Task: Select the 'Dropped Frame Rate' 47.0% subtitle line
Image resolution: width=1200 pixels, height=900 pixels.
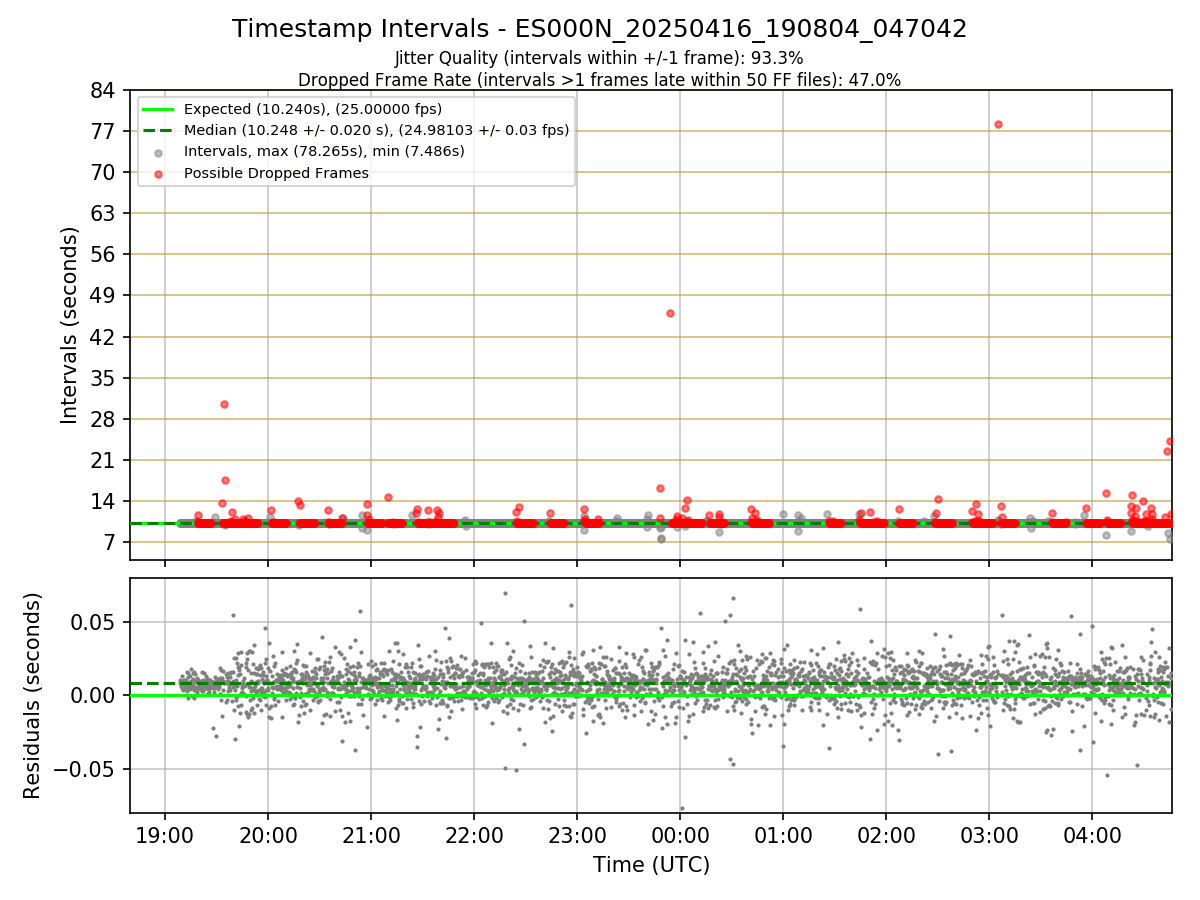Action: pyautogui.click(x=600, y=80)
